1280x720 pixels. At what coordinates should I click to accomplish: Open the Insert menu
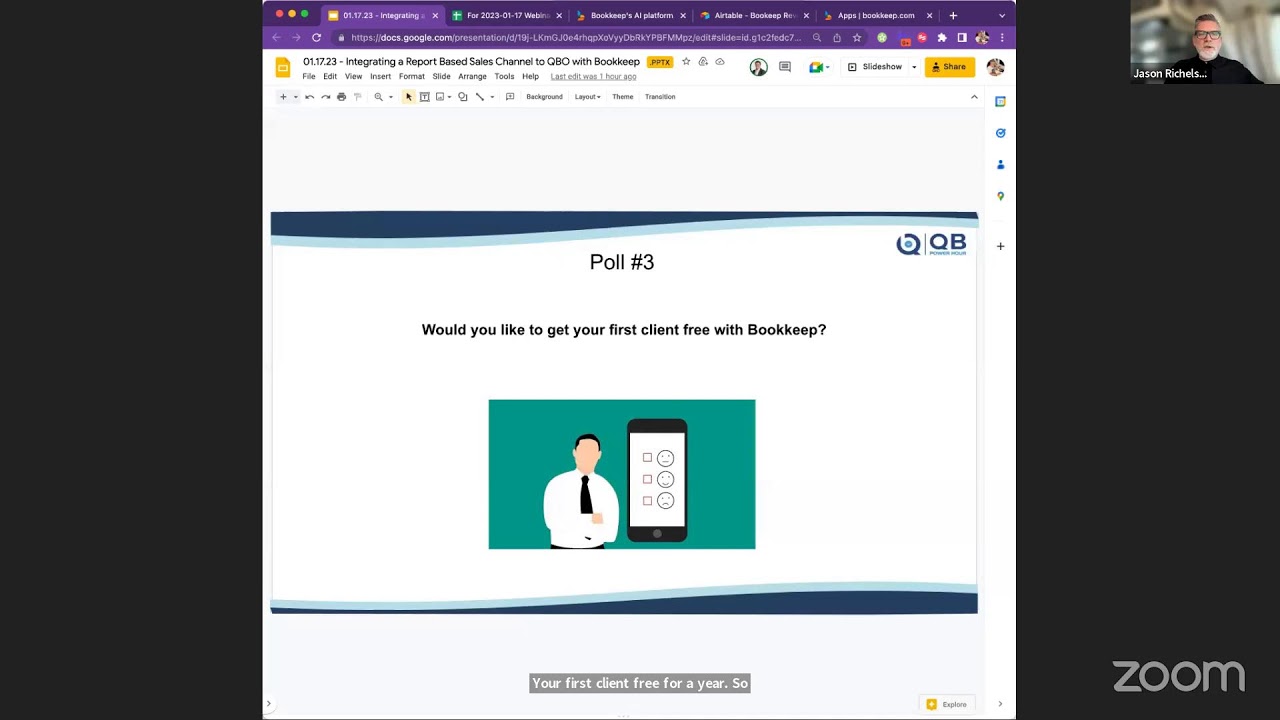[x=381, y=77]
